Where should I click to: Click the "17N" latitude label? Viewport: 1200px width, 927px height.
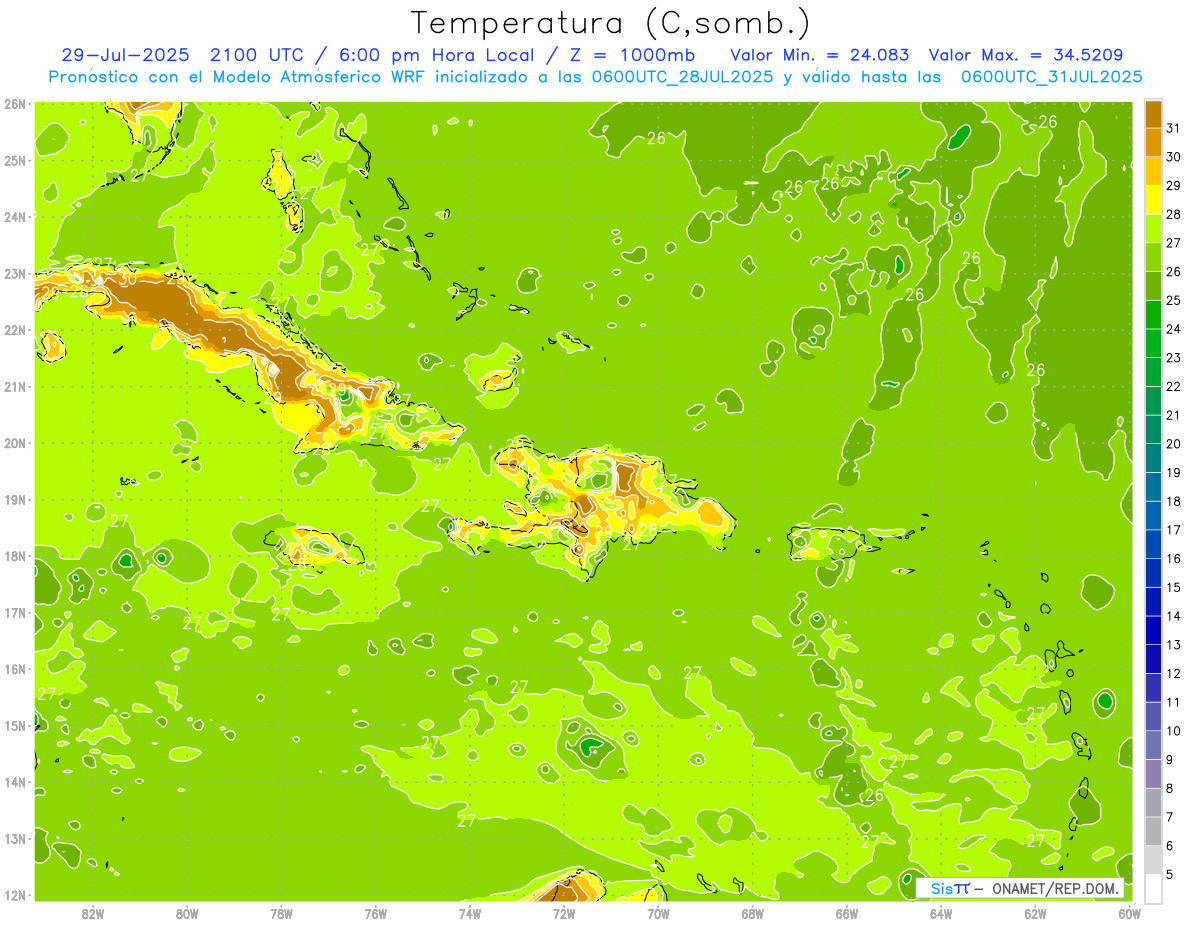point(14,613)
